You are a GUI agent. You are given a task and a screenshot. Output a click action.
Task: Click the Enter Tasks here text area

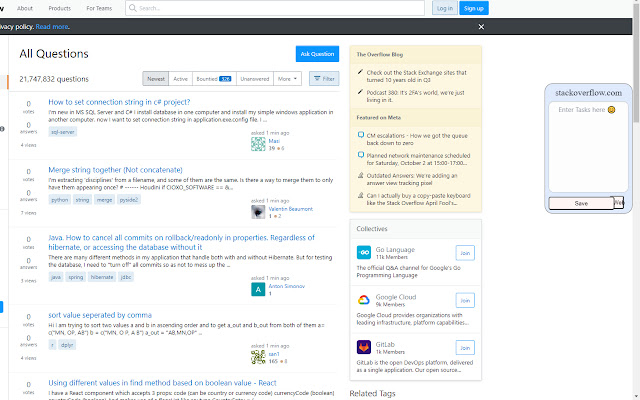(589, 147)
